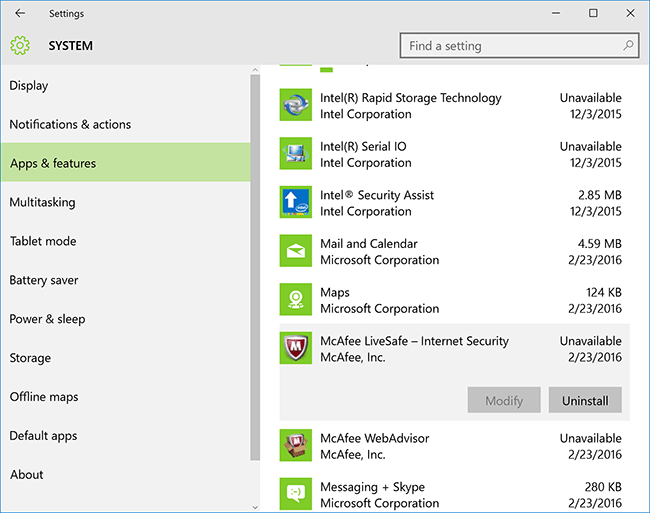Go back with the arrow icon

20,13
